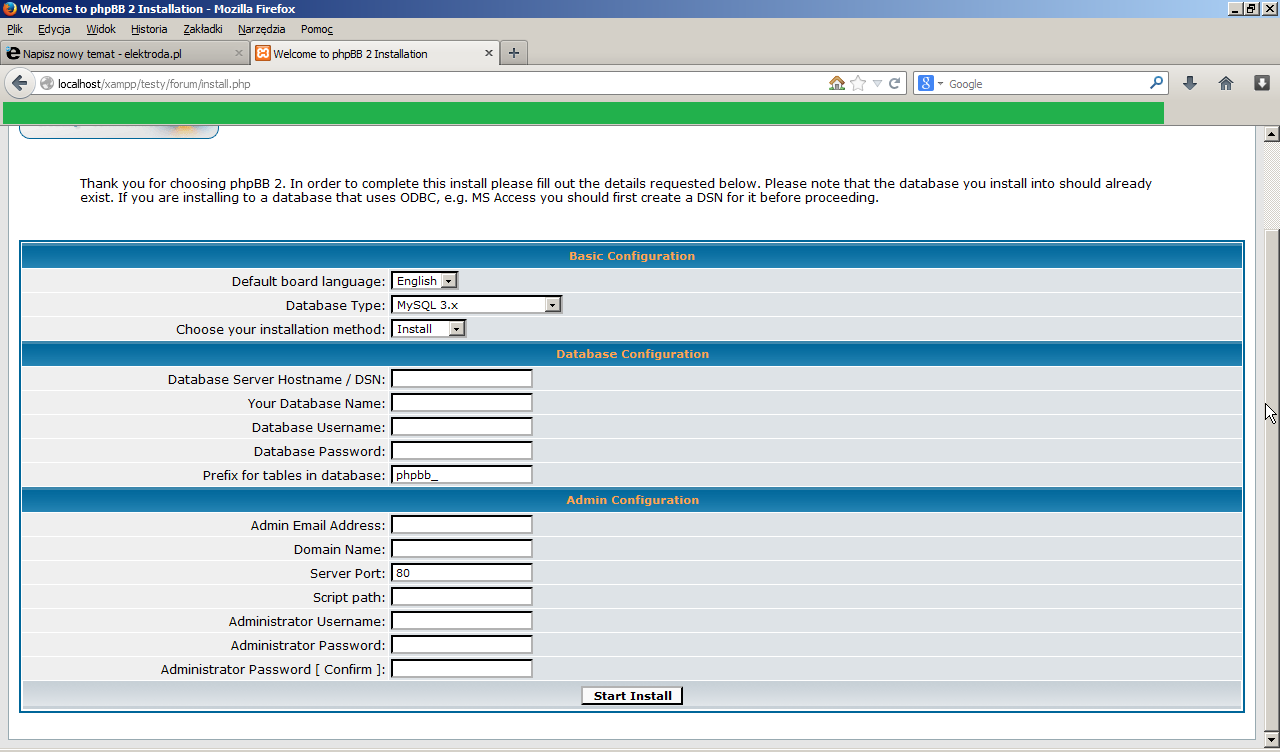Open the Pomoc menu
Image resolution: width=1280 pixels, height=752 pixels.
[x=317, y=29]
